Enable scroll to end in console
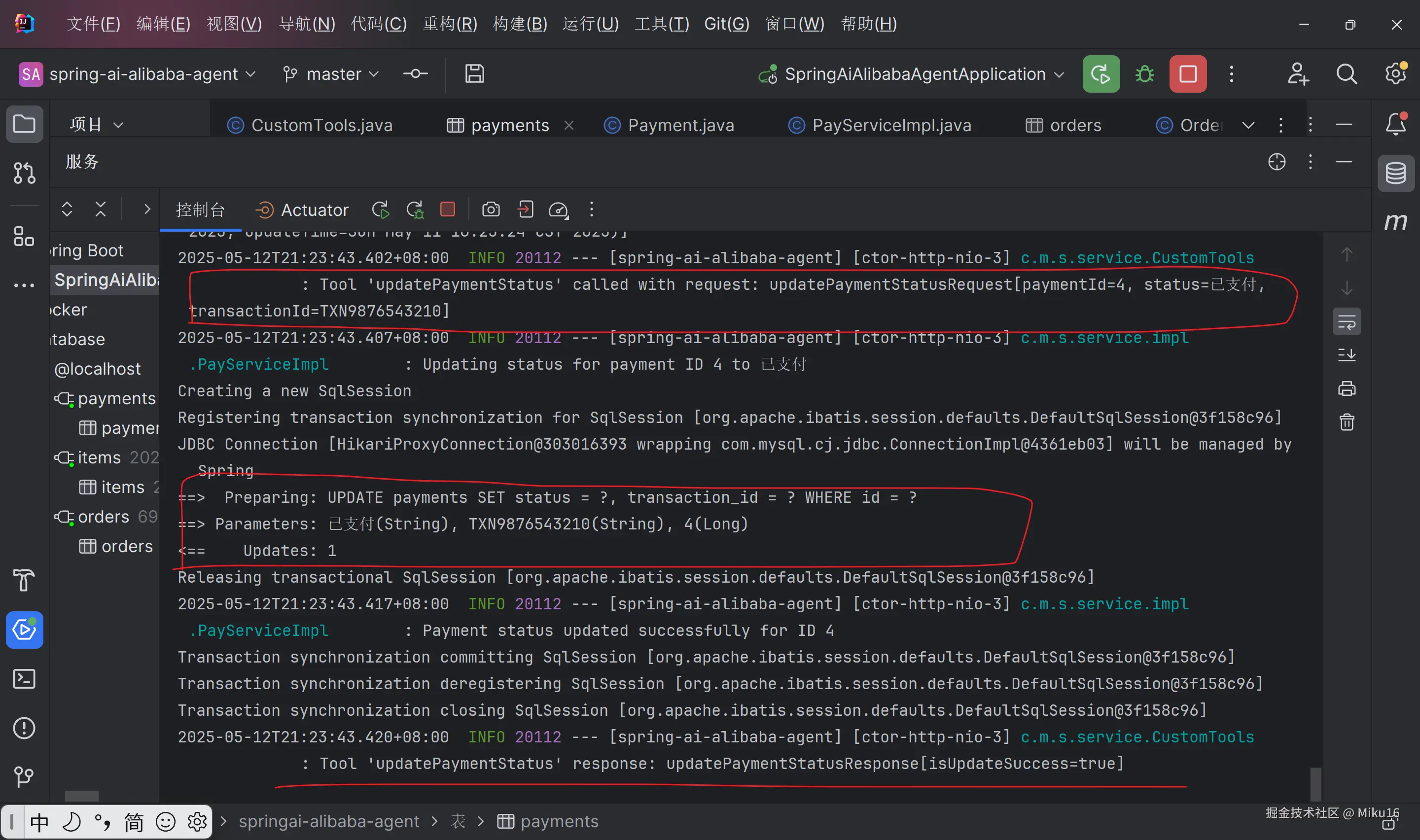This screenshot has width=1420, height=840. pos(1348,355)
